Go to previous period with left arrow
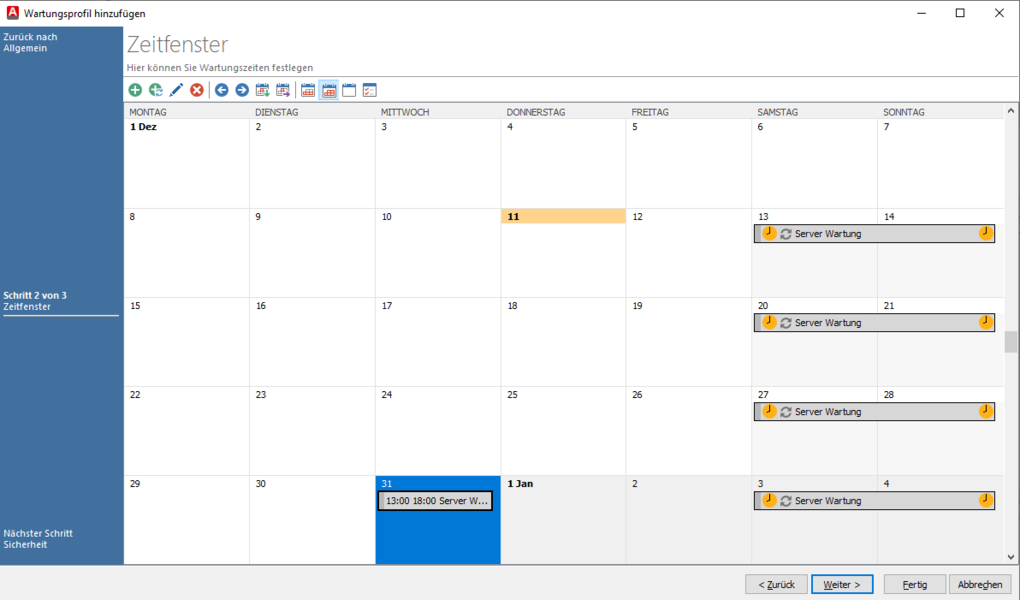 (x=222, y=90)
